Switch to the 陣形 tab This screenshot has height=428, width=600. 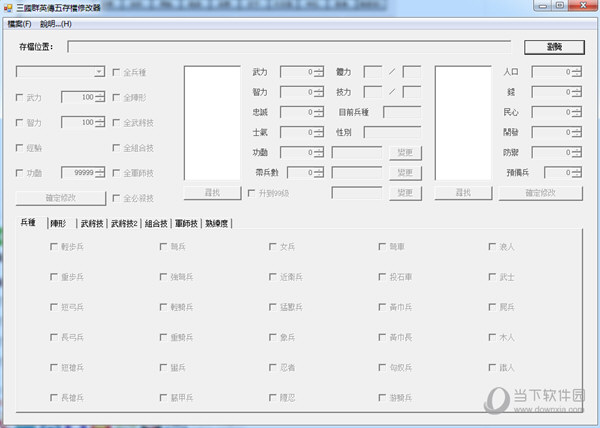pos(63,223)
